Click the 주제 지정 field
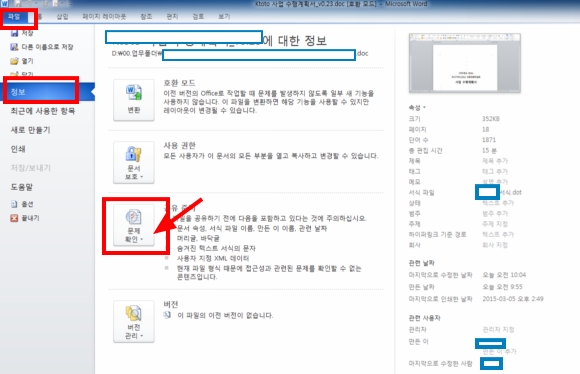The width and height of the screenshot is (580, 374). pos(495,224)
